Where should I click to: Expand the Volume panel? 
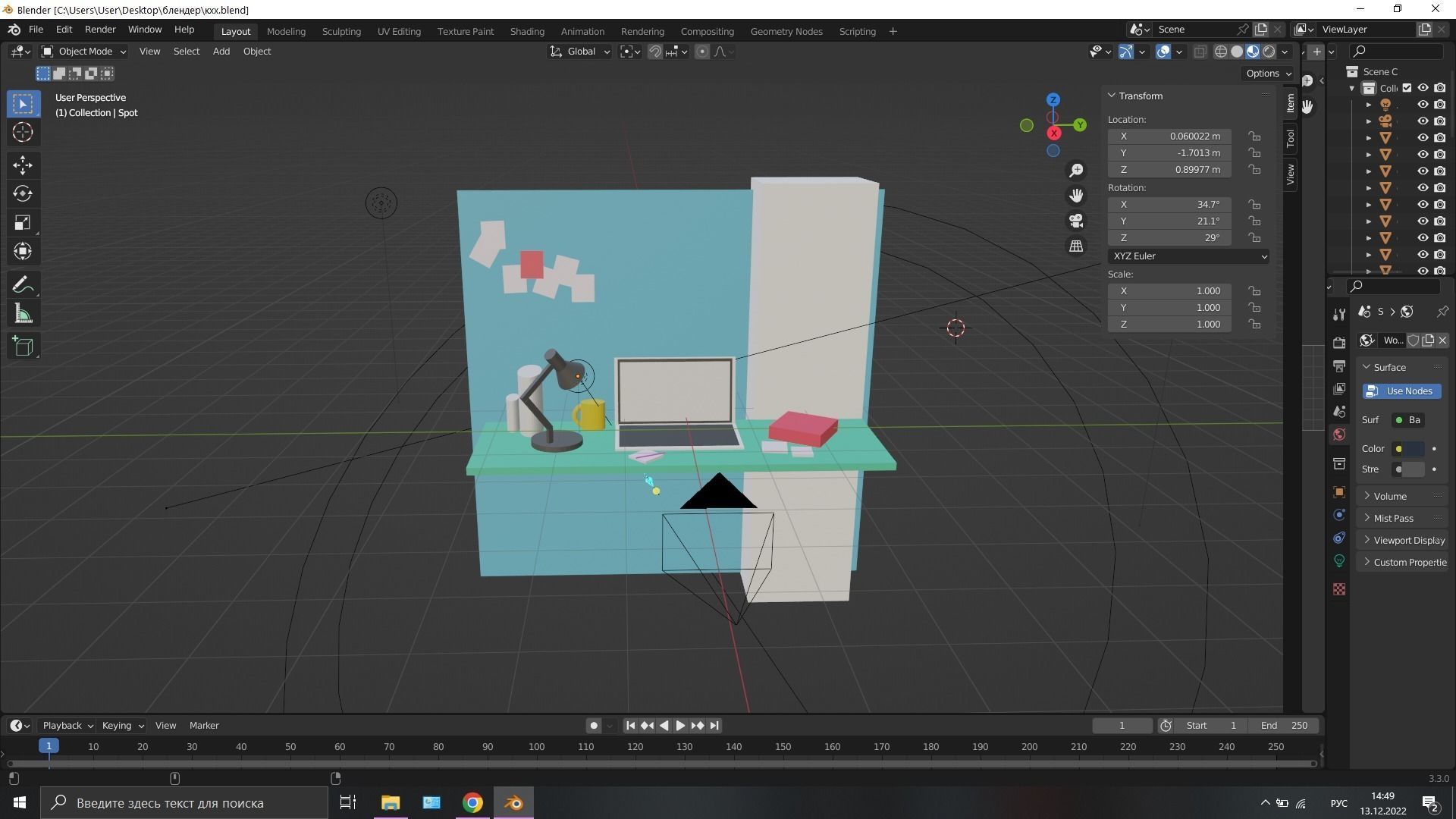click(x=1389, y=496)
